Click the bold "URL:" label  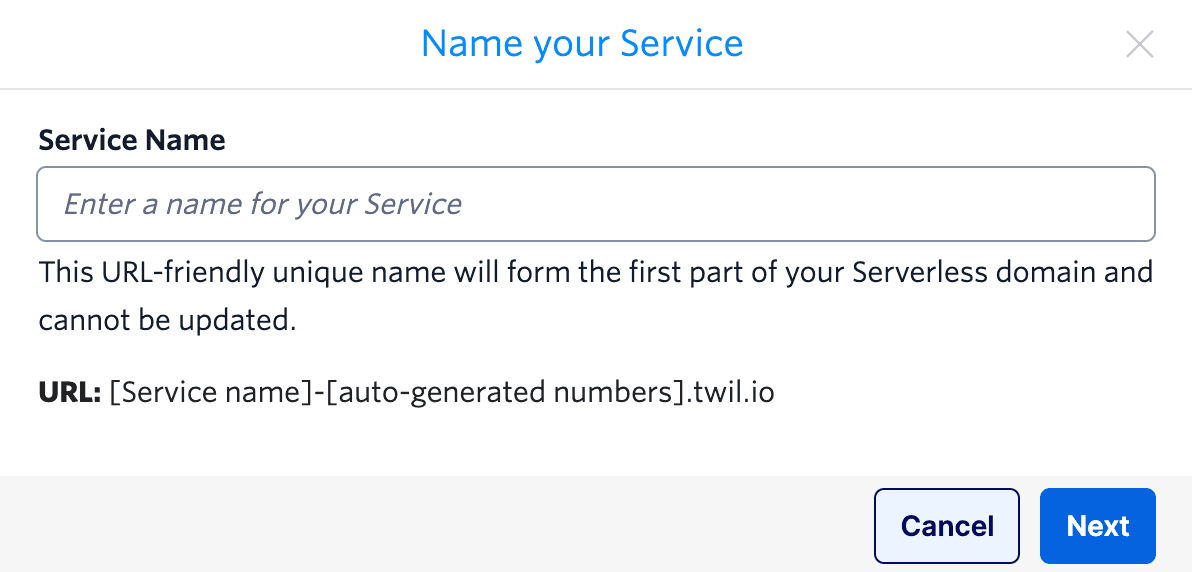[x=69, y=393]
